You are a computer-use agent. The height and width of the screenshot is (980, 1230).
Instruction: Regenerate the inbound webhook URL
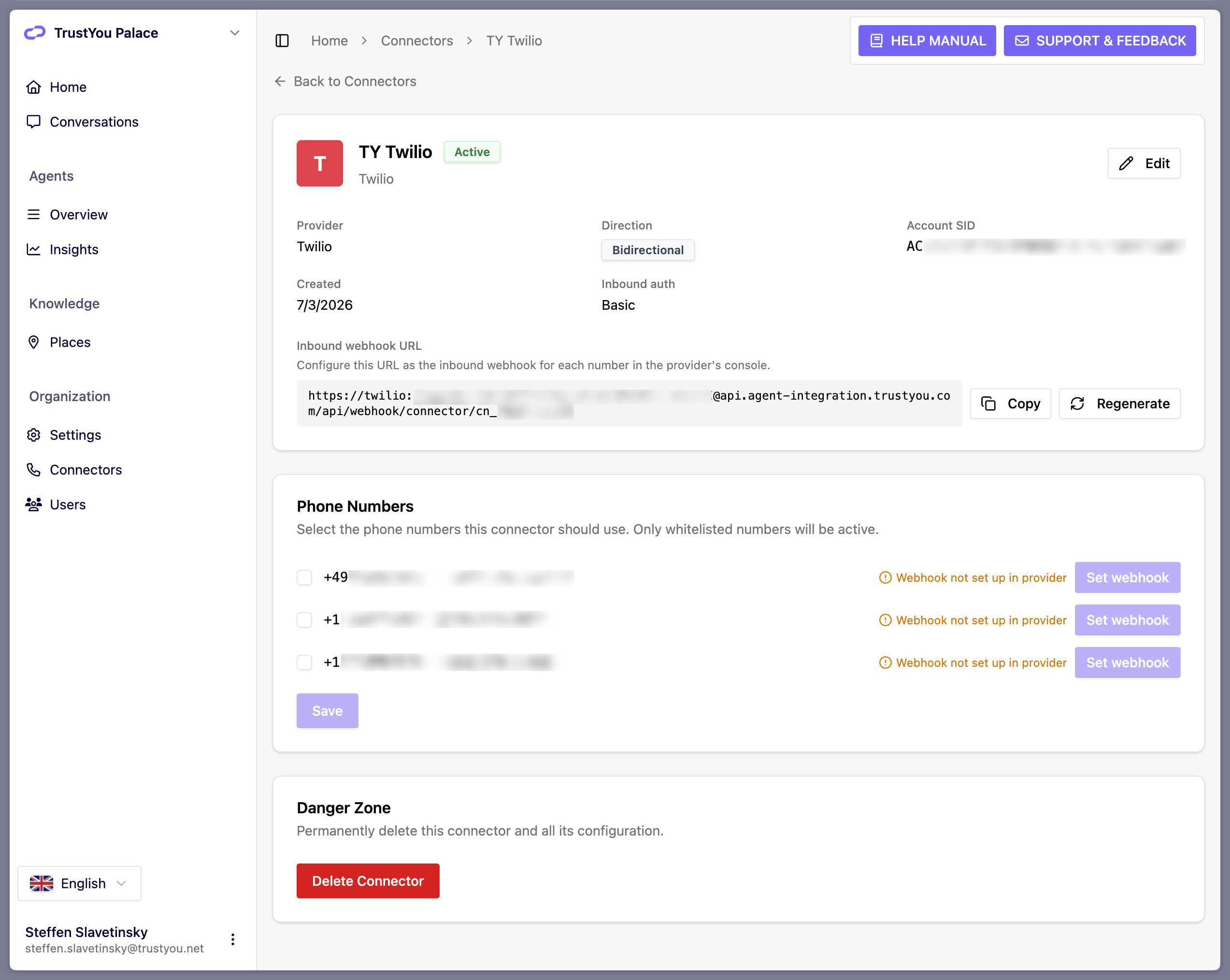1119,404
